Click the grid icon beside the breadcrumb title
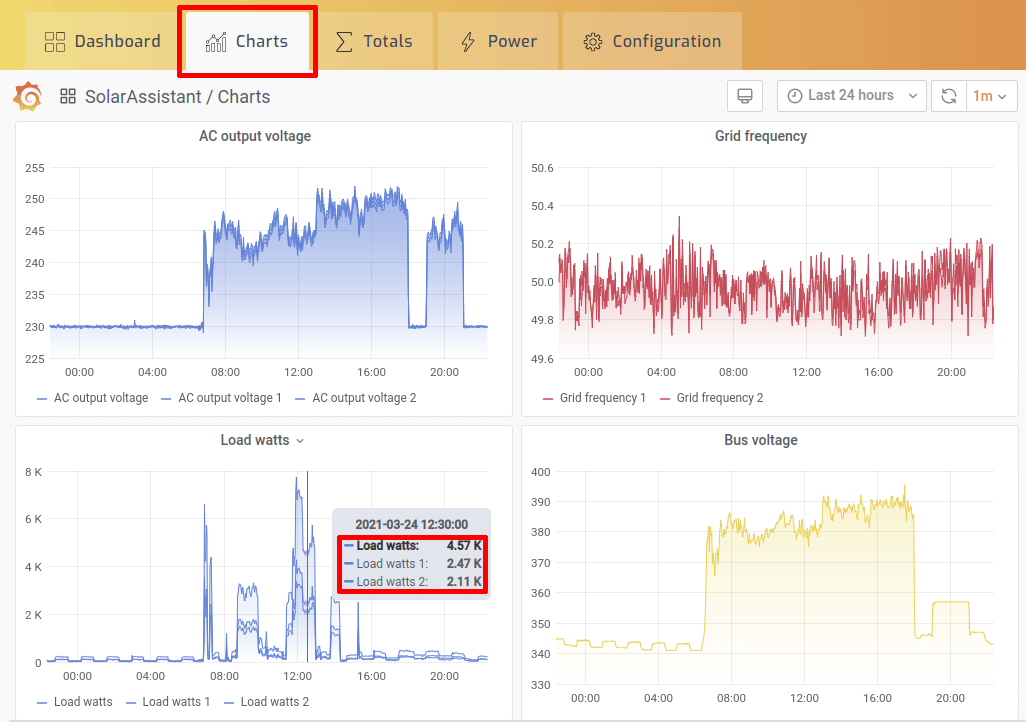1026x722 pixels. click(67, 96)
